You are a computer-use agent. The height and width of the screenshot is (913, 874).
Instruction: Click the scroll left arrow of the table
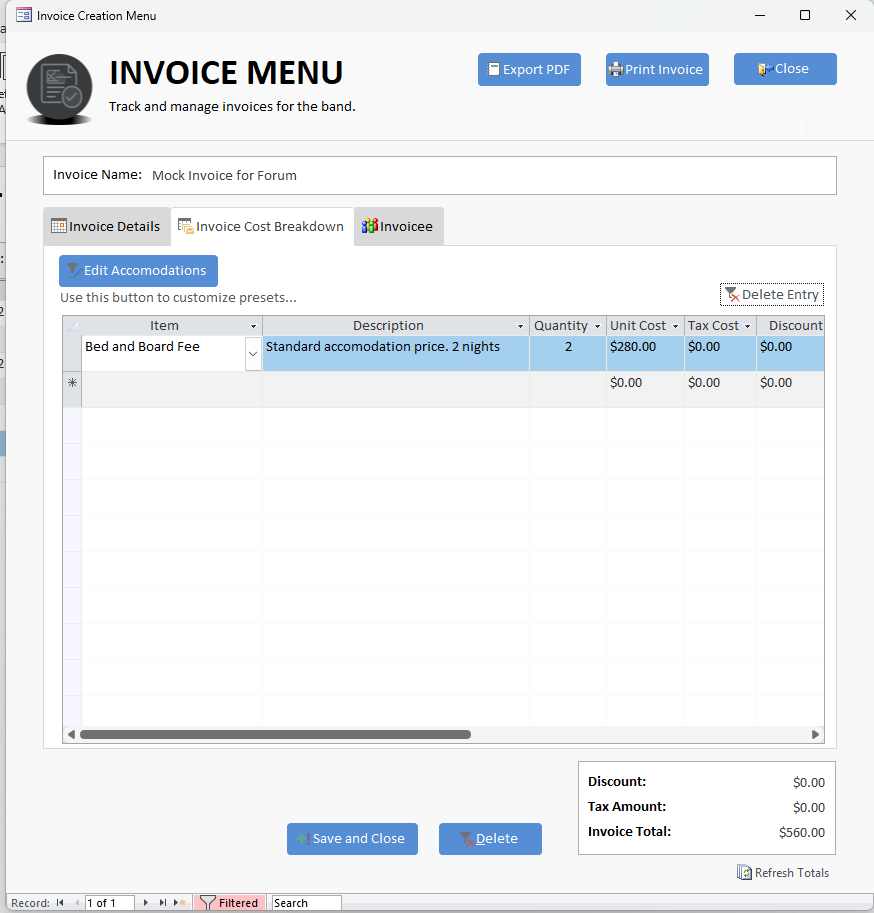tap(71, 734)
